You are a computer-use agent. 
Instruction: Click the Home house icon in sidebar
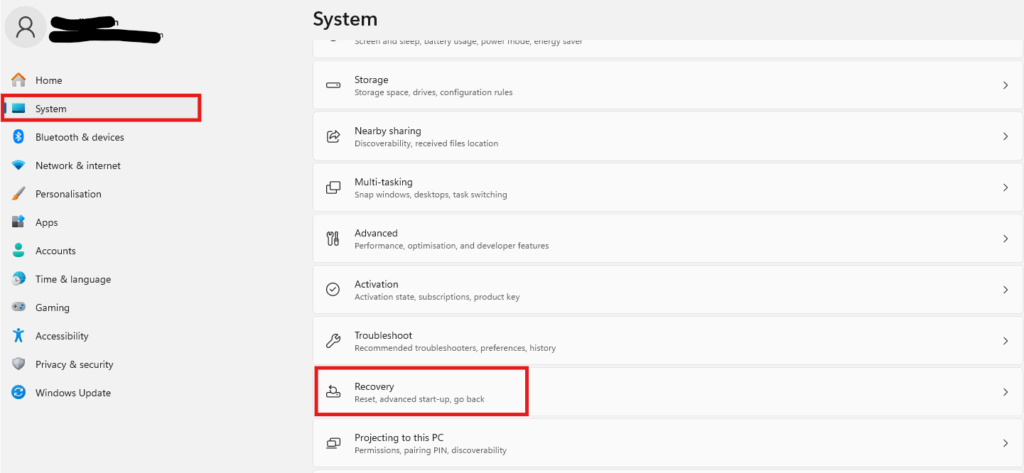[x=19, y=80]
